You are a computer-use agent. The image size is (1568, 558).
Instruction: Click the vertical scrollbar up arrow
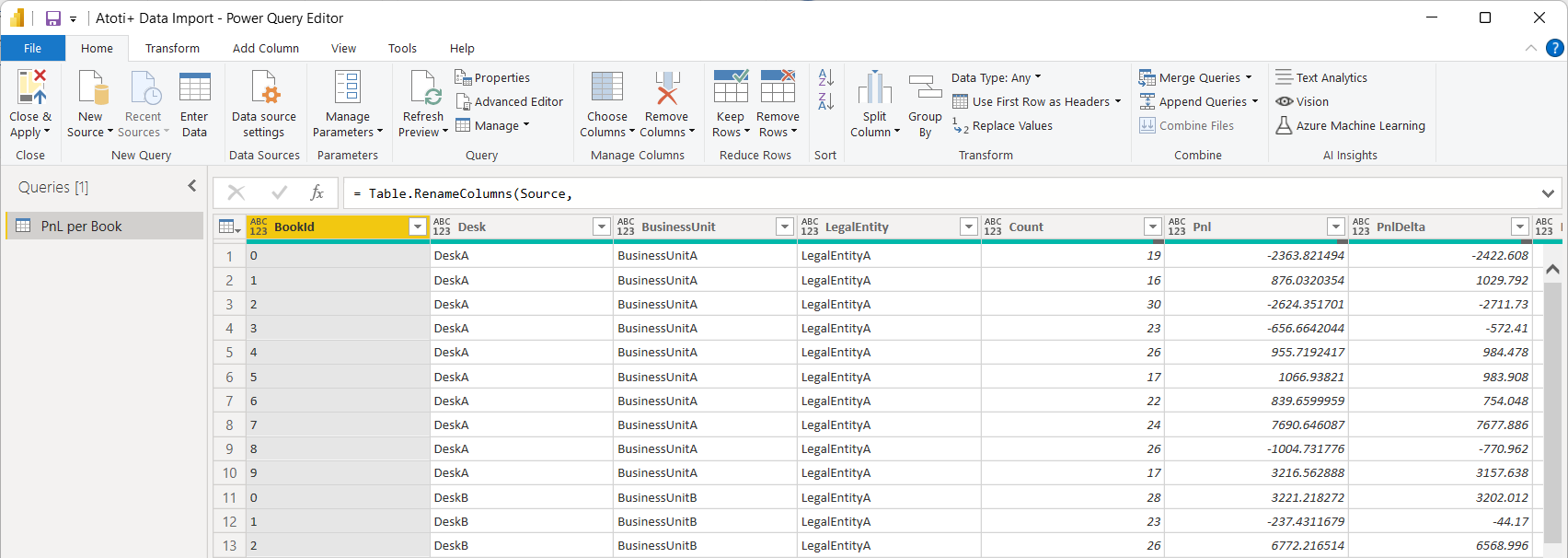[x=1552, y=270]
